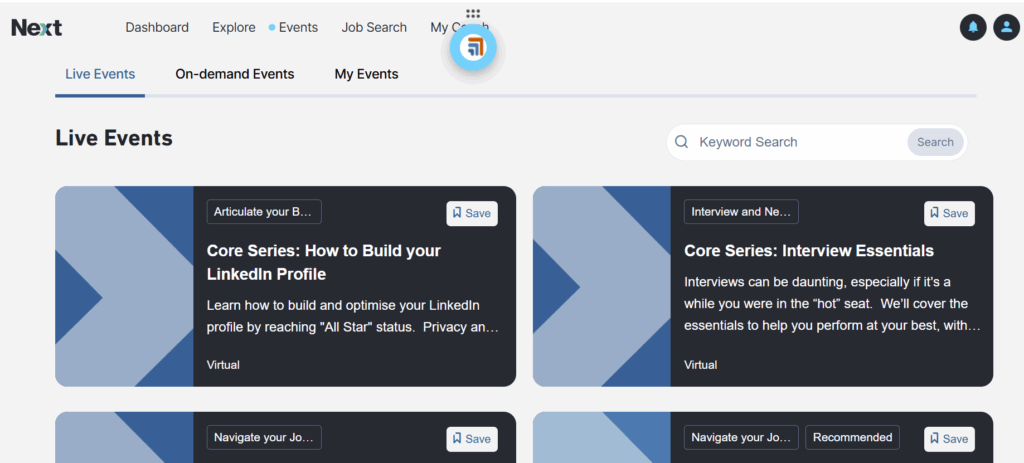Go to Explore in the navigation
Screen dimensions: 1024x463
coord(234,28)
